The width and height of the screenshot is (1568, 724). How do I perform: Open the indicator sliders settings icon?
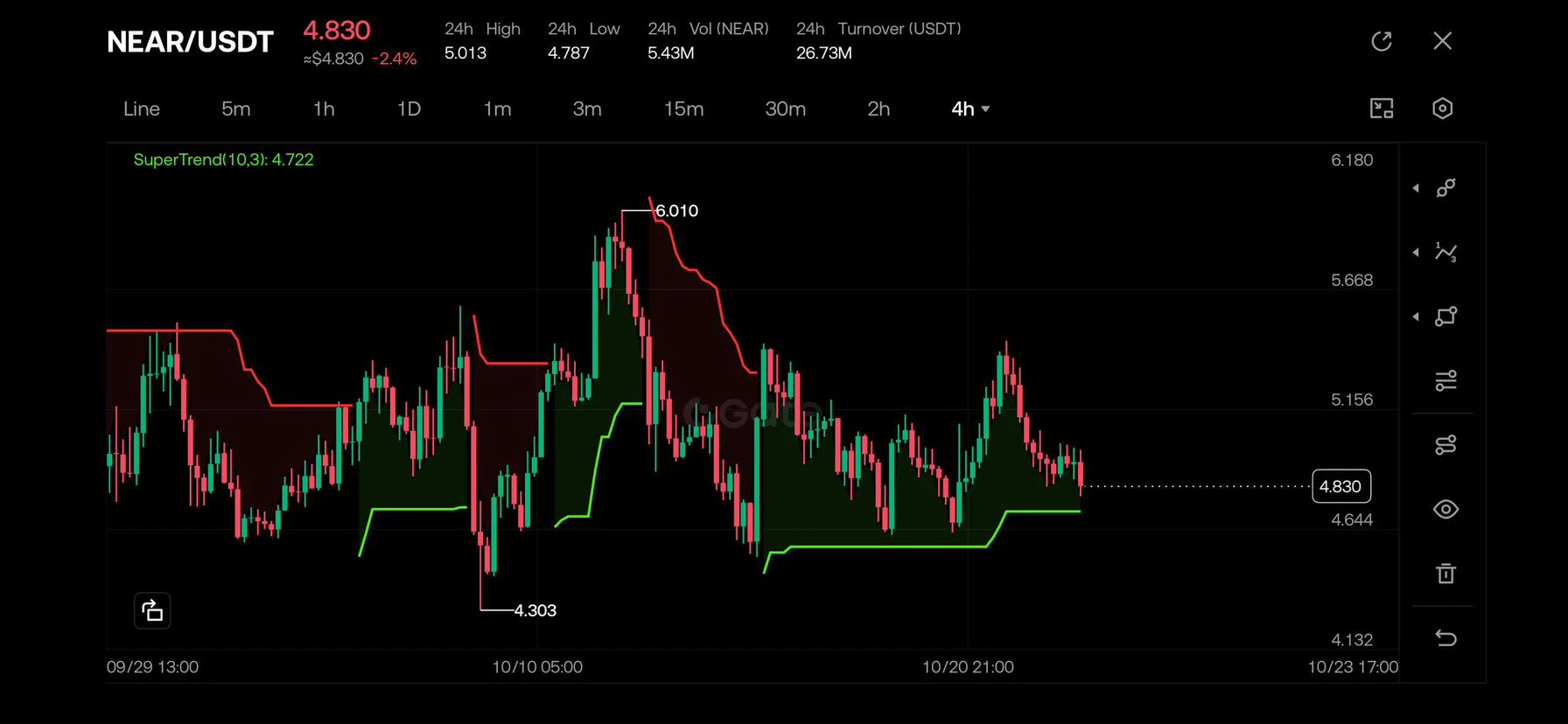[x=1446, y=380]
